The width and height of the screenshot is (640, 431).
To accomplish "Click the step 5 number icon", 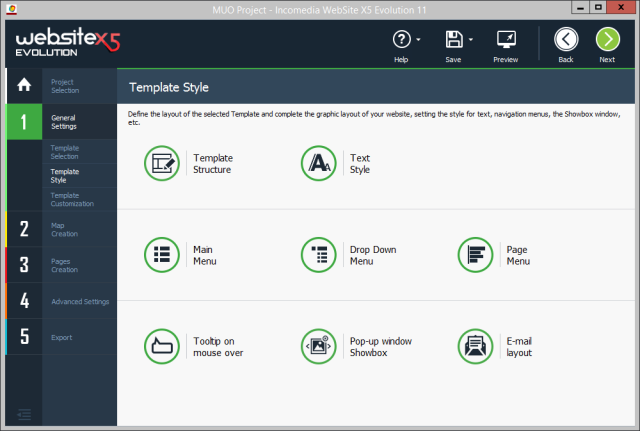I will click(24, 337).
